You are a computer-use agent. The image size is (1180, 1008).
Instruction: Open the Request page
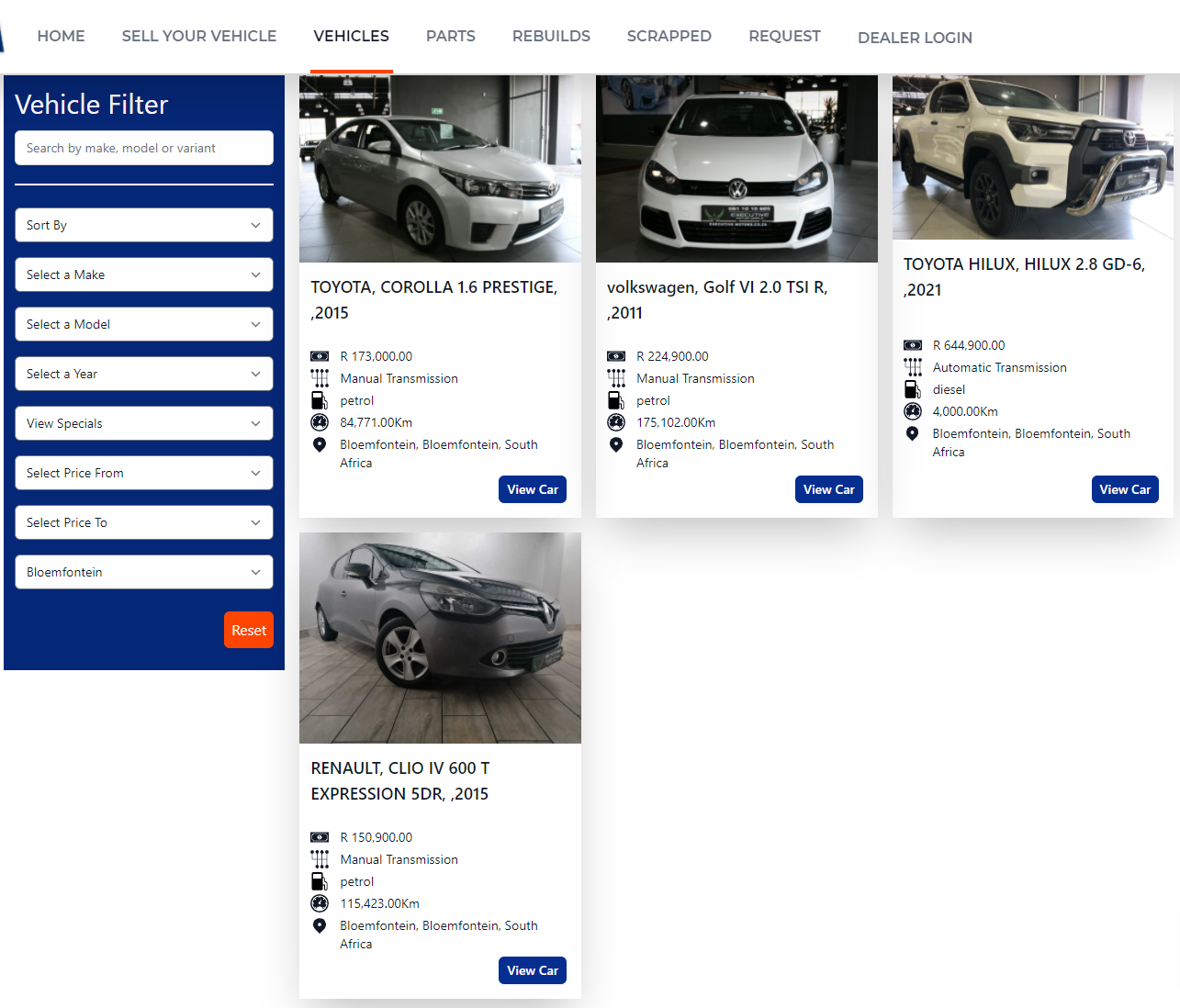[x=784, y=36]
